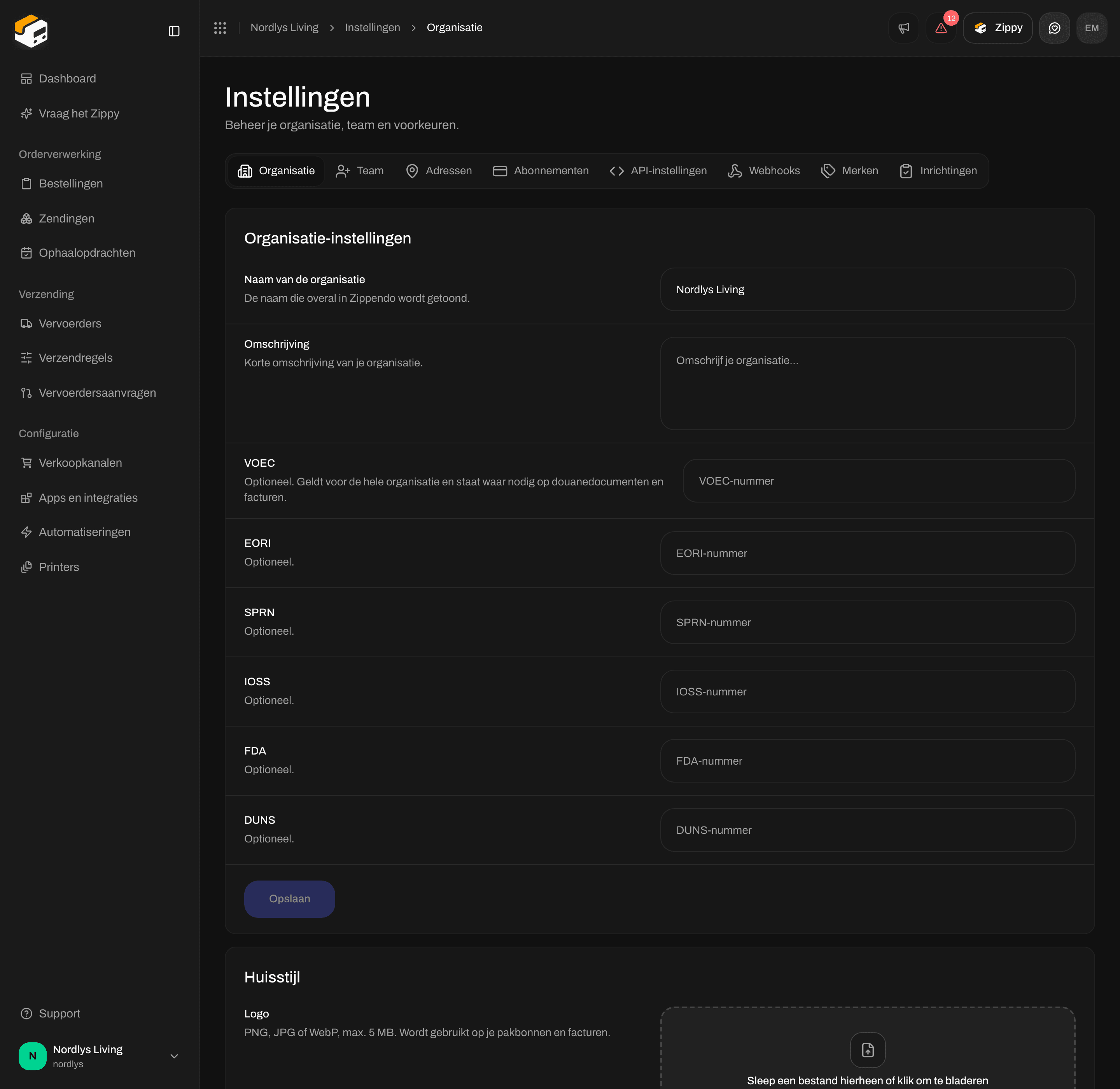Click the logo upload drop zone text

(x=867, y=1080)
